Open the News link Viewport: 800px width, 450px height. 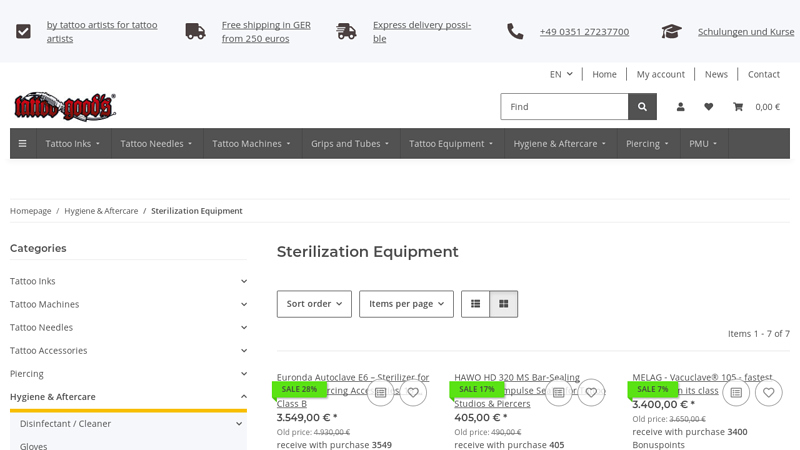click(716, 74)
